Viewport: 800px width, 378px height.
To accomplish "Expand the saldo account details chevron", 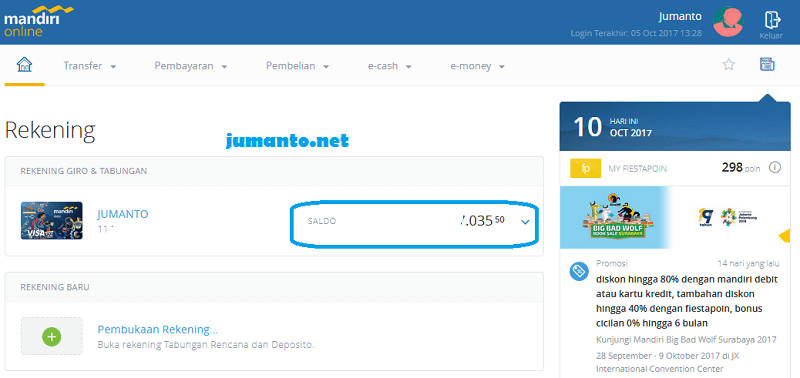I will tap(526, 222).
